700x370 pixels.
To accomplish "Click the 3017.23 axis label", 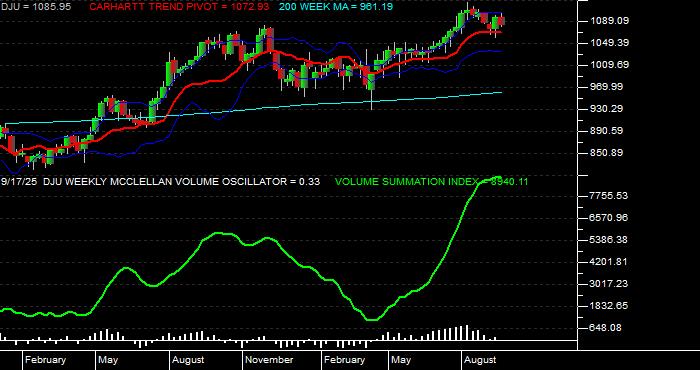I will (609, 284).
